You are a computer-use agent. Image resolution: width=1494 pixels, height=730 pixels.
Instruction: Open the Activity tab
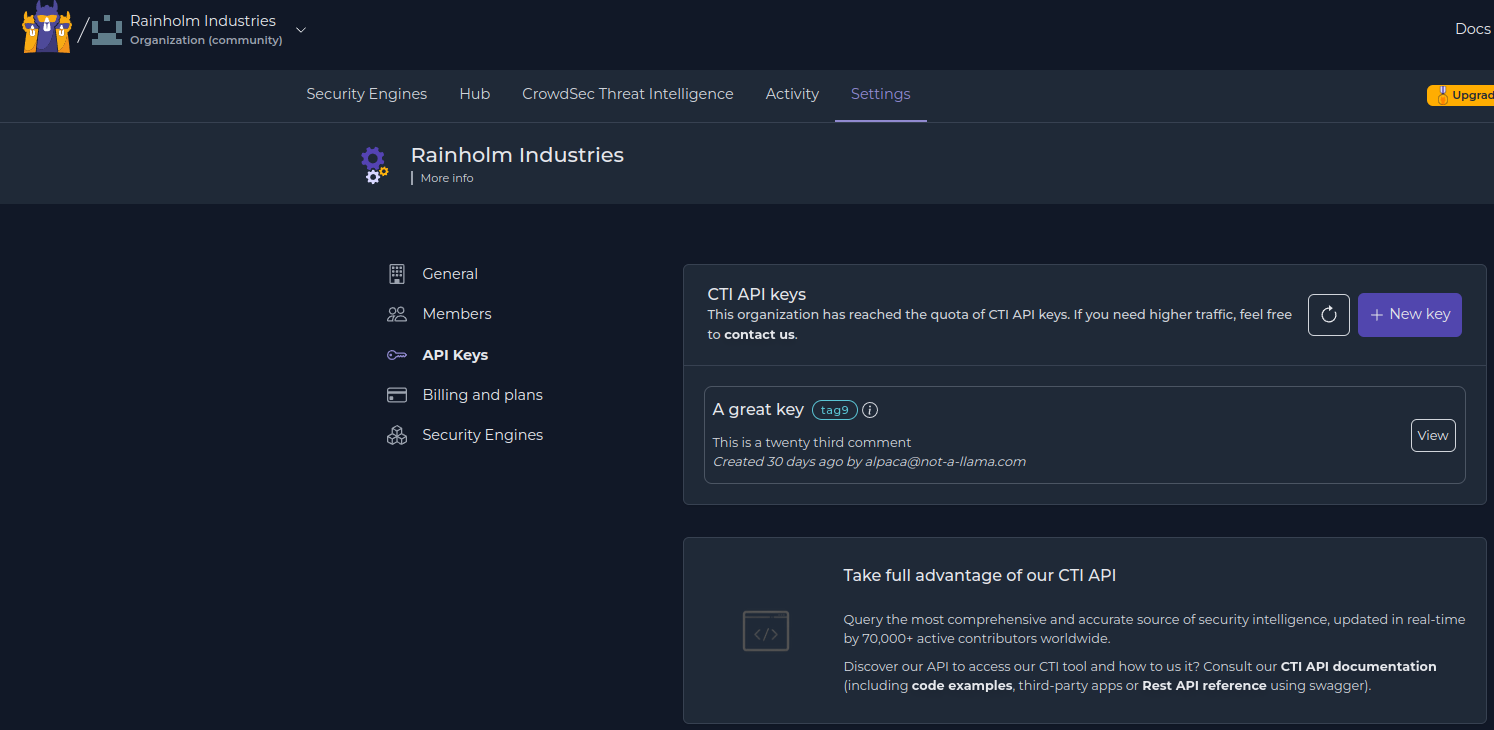point(792,94)
